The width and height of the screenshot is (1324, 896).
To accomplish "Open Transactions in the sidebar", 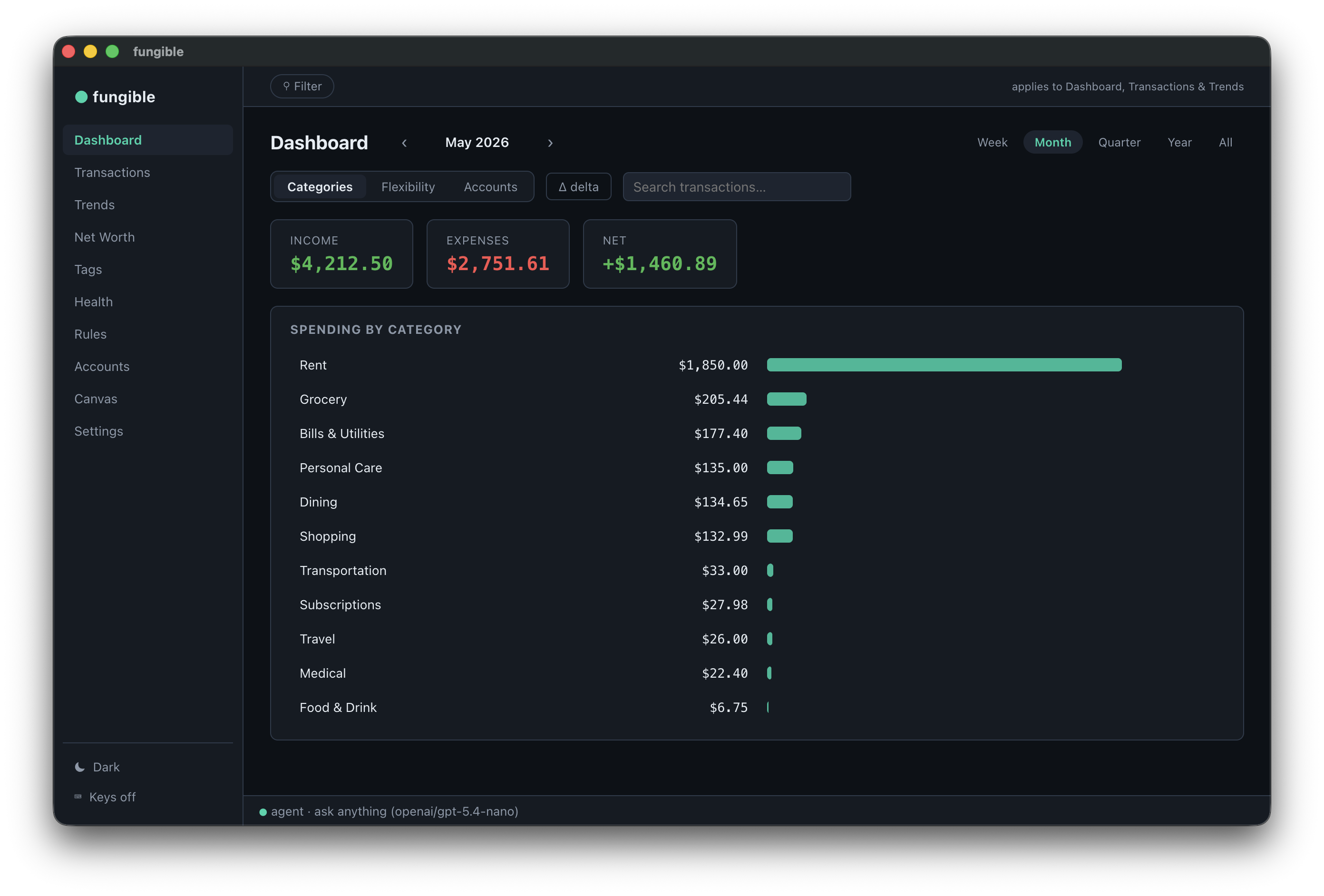I will 147,173.
